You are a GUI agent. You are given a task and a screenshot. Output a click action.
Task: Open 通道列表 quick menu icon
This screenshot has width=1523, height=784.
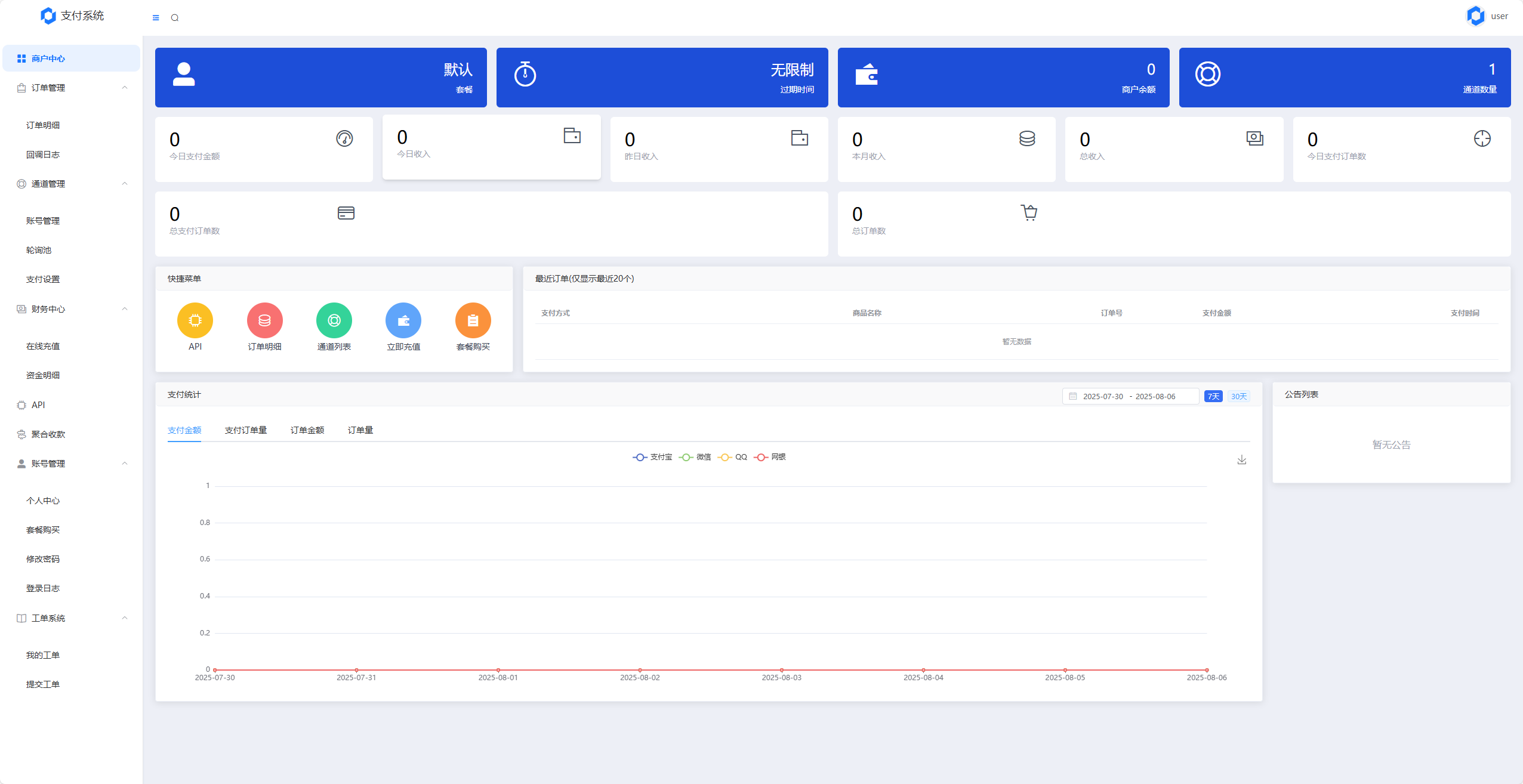[334, 320]
